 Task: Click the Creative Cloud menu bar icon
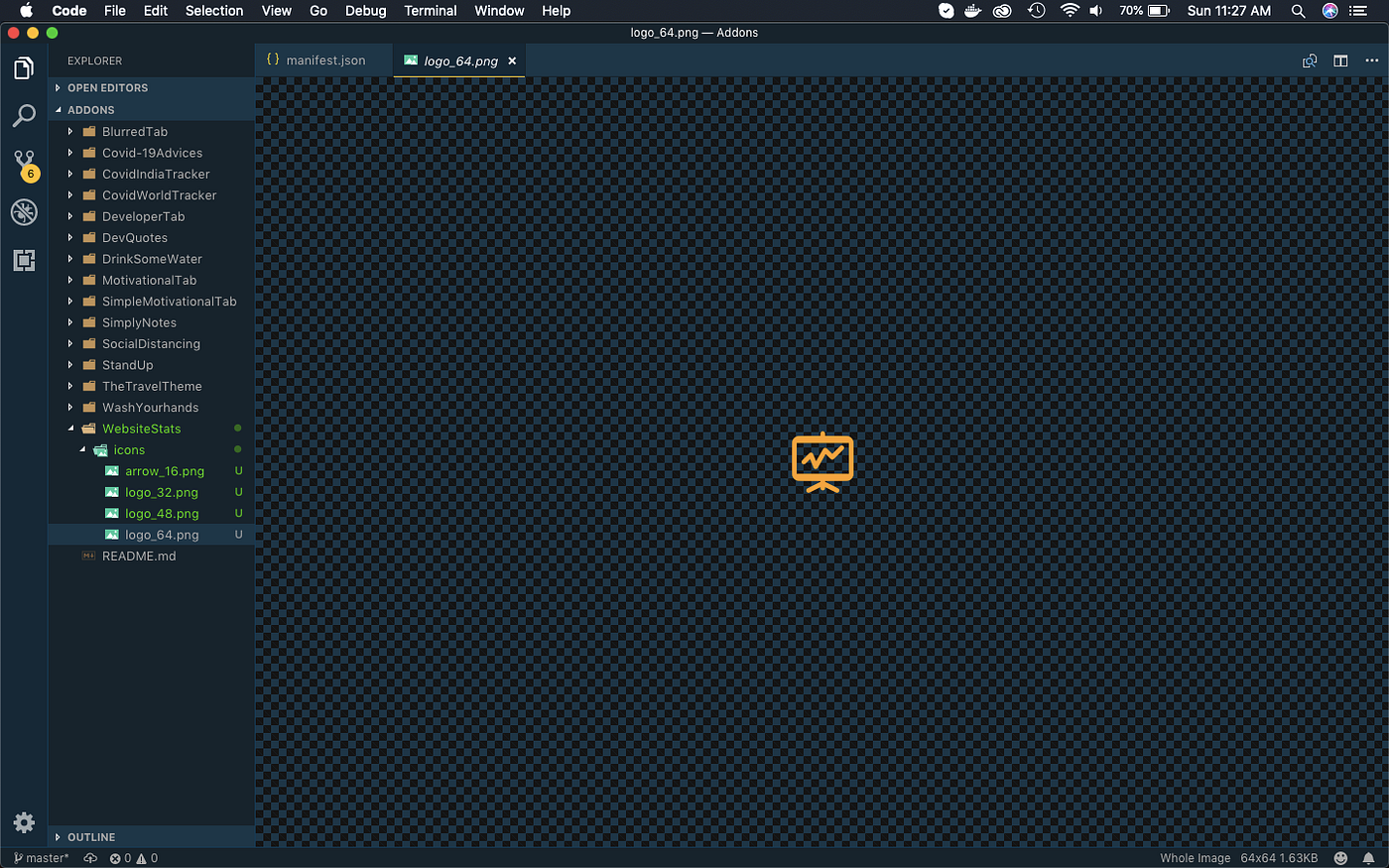pyautogui.click(x=1003, y=11)
